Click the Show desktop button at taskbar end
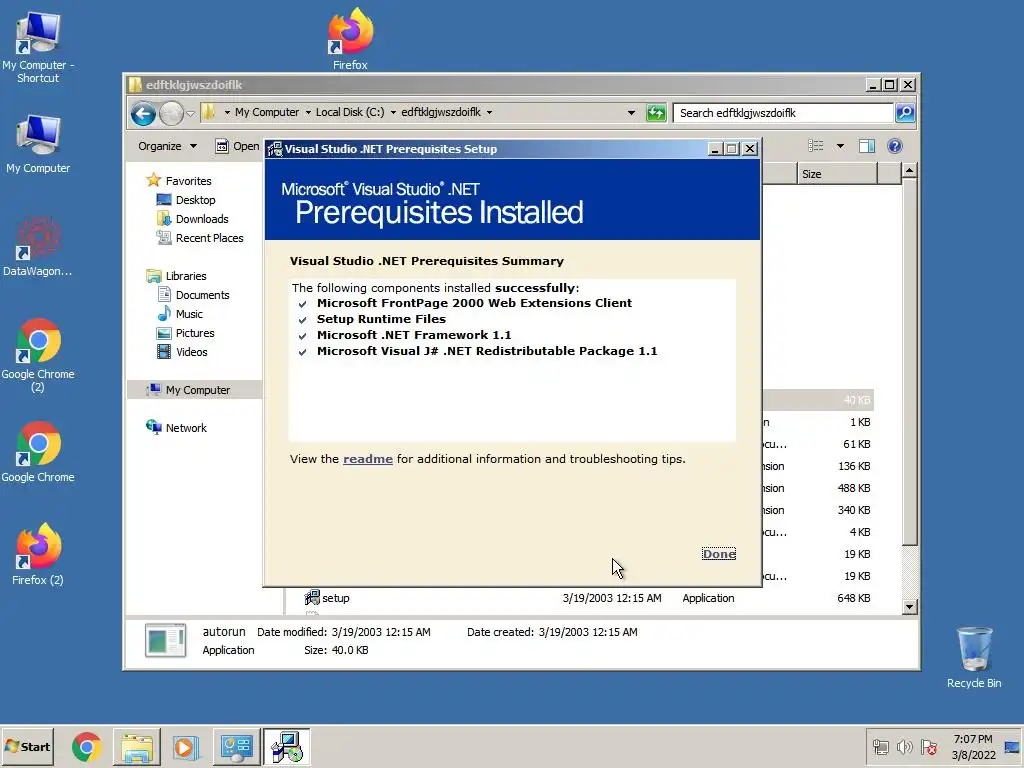This screenshot has width=1024, height=768. pos(1012,747)
